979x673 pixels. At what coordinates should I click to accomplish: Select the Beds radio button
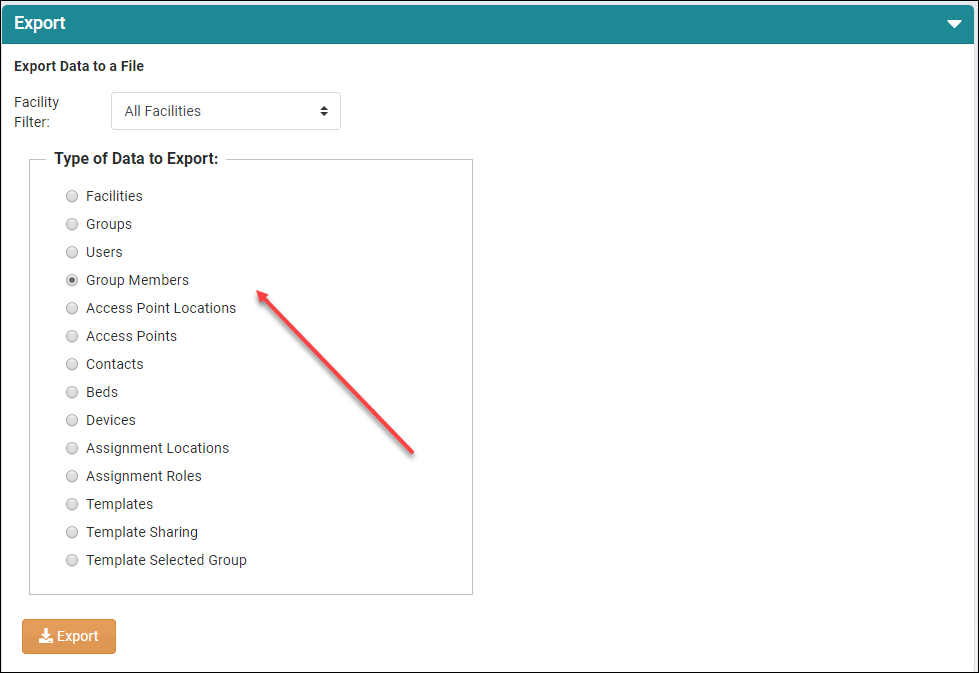(x=72, y=392)
